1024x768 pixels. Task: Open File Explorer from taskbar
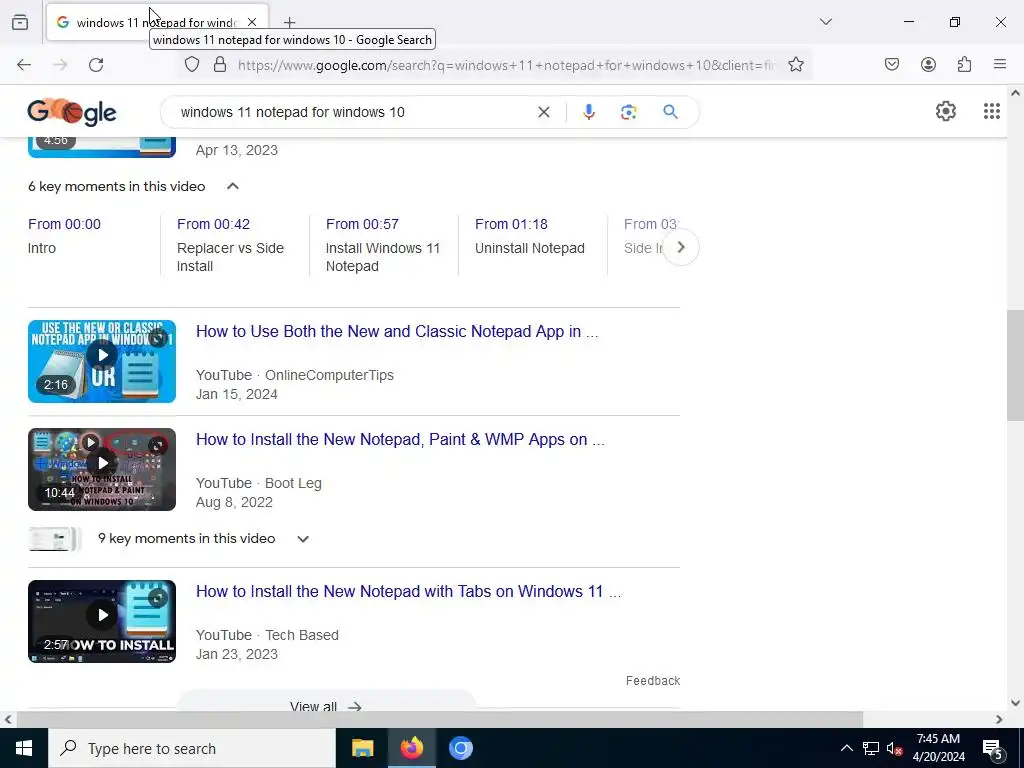[x=362, y=748]
